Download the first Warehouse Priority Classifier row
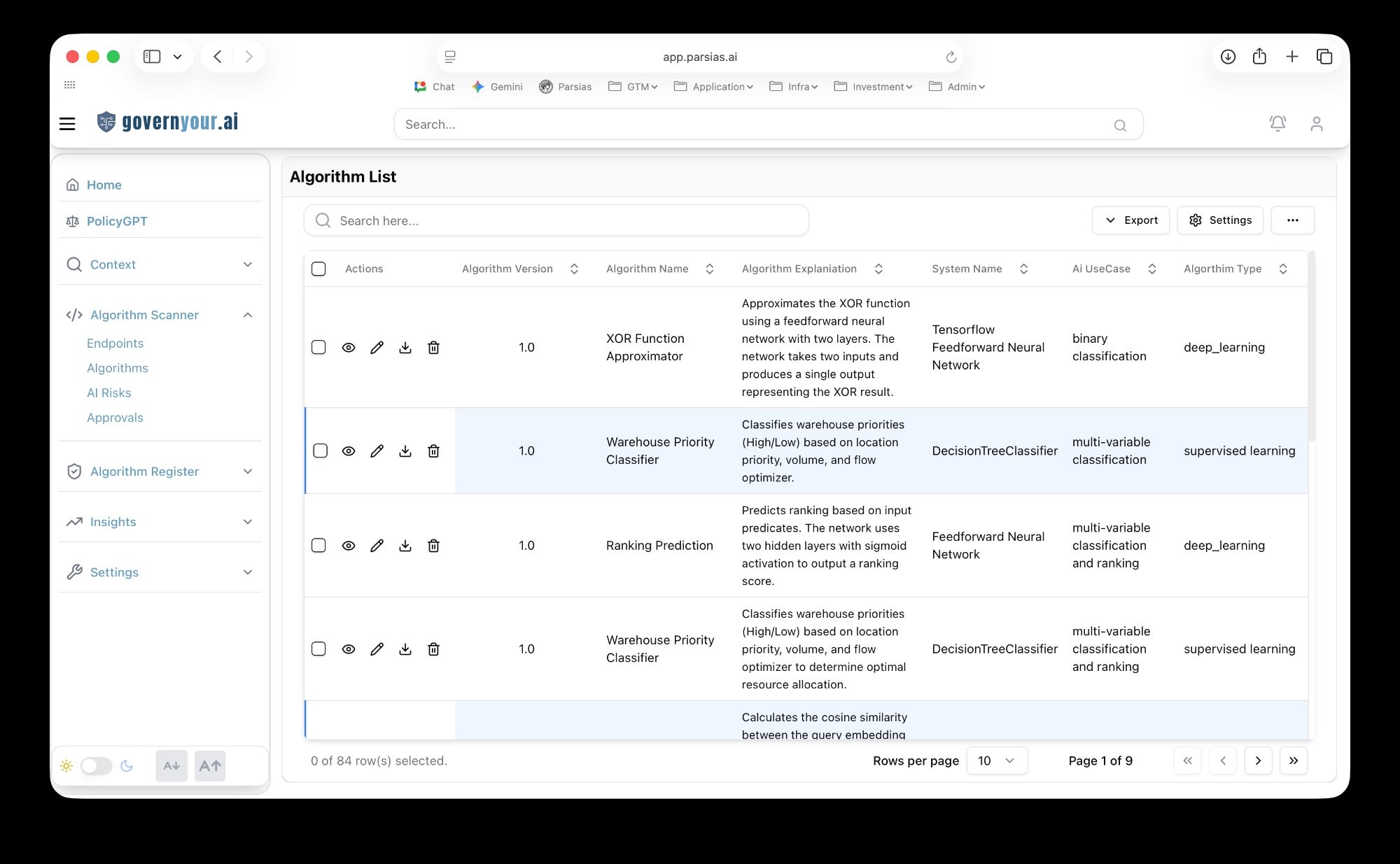The image size is (1400, 864). [405, 451]
